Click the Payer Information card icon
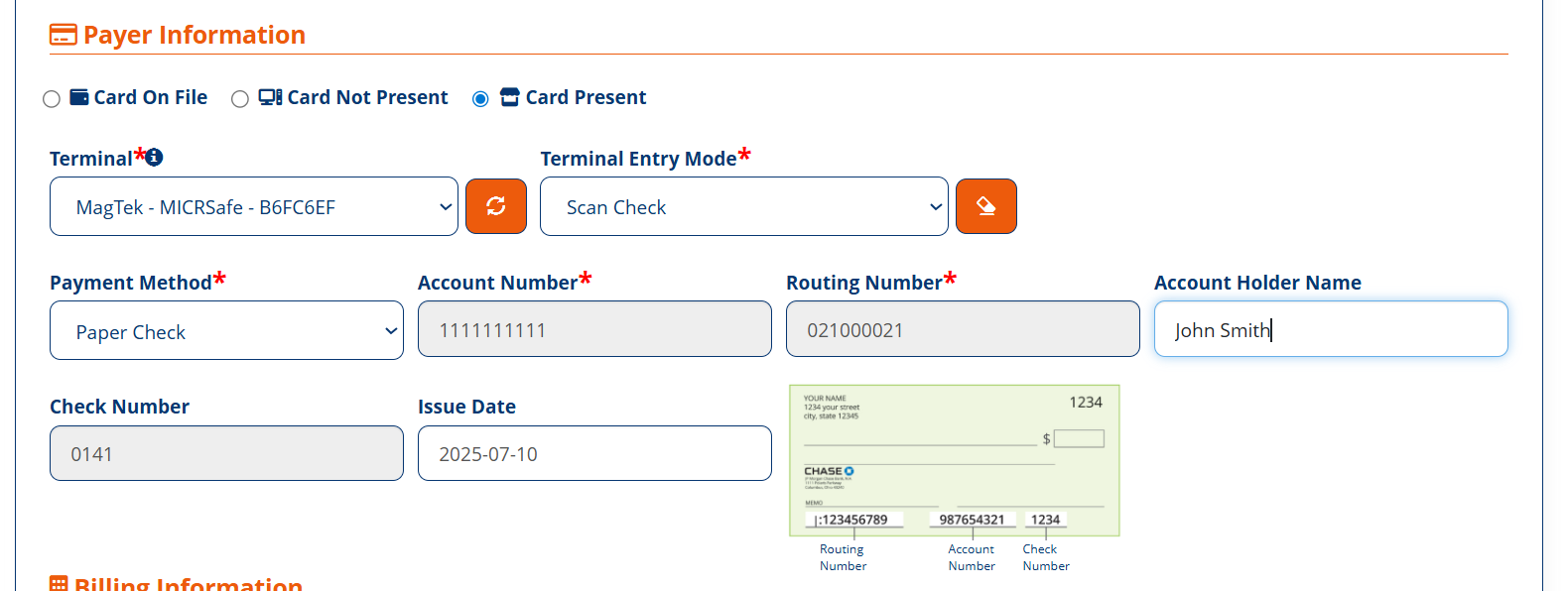The width and height of the screenshot is (1568, 591). [63, 35]
